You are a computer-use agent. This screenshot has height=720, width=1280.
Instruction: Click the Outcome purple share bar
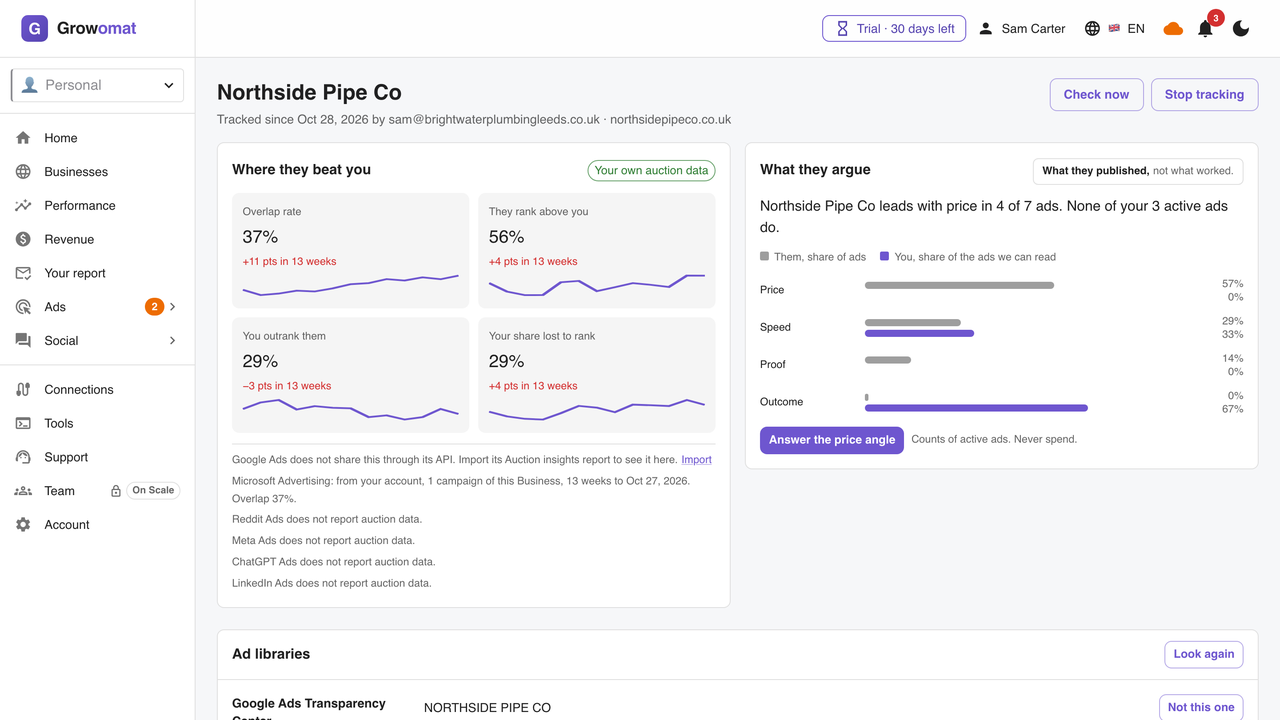(976, 408)
